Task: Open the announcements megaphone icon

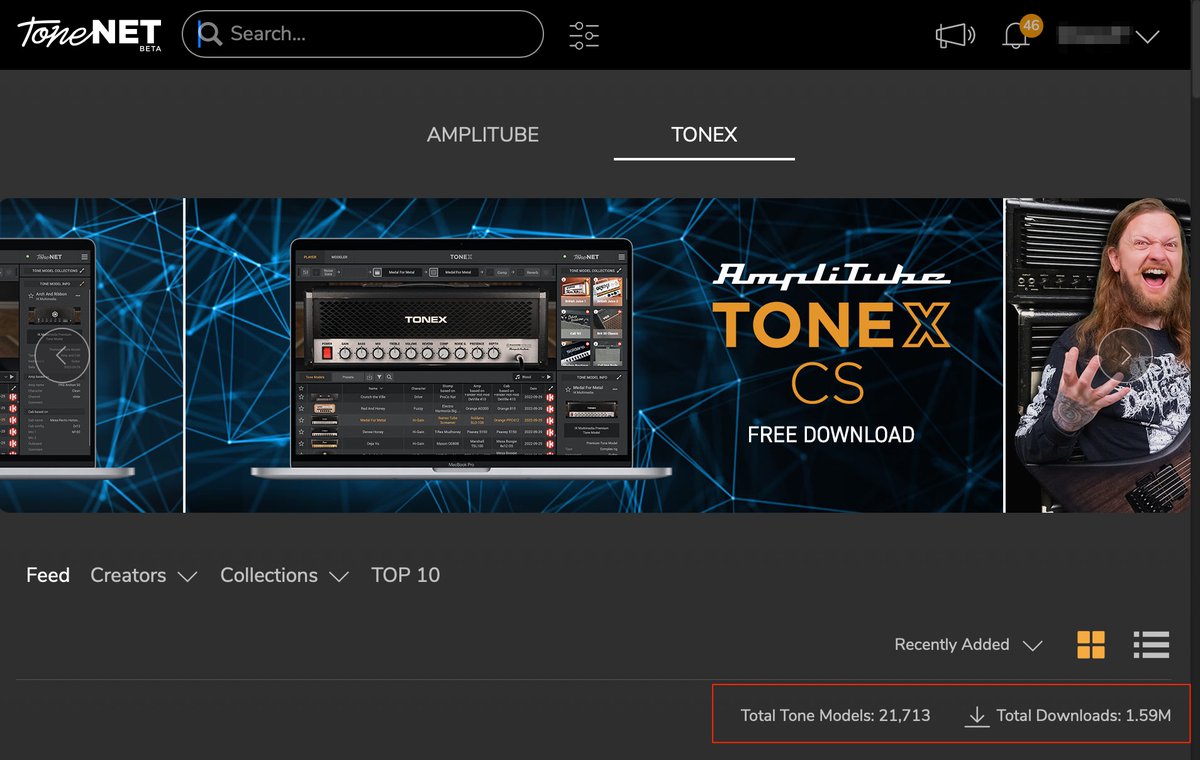Action: click(x=955, y=36)
